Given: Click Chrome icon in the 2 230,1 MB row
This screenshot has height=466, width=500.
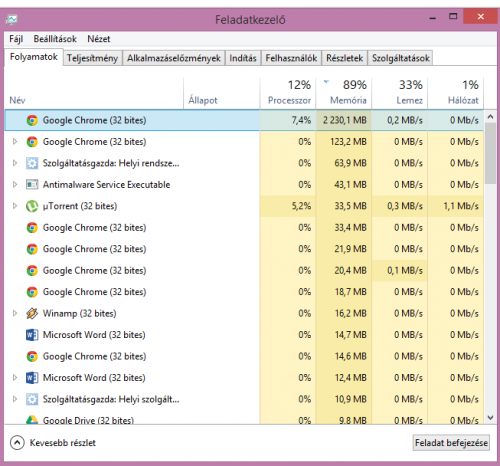Looking at the screenshot, I should coord(32,120).
